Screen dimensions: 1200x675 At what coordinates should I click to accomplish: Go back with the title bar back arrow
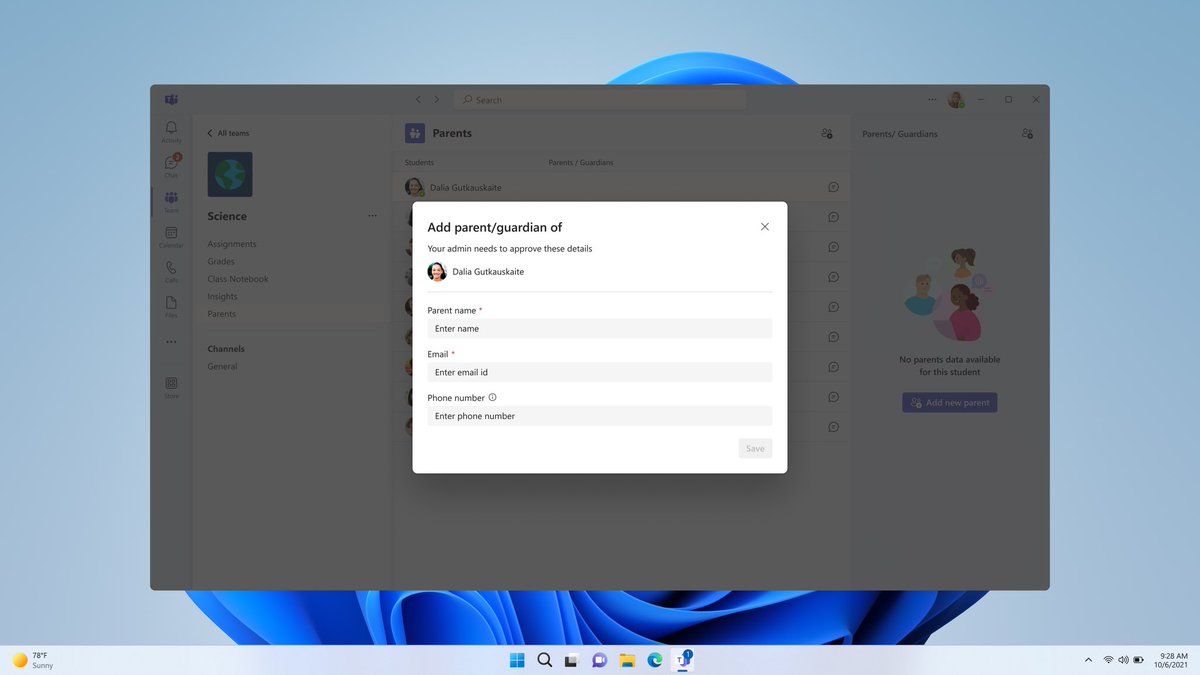[x=419, y=100]
